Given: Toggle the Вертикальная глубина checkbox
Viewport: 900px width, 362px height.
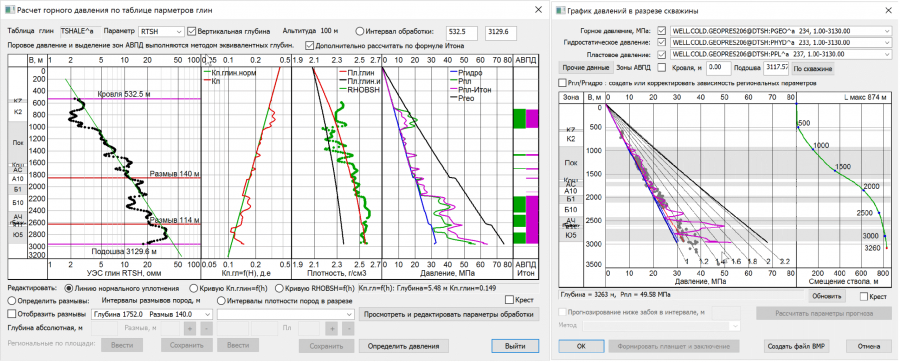Looking at the screenshot, I should tap(192, 31).
